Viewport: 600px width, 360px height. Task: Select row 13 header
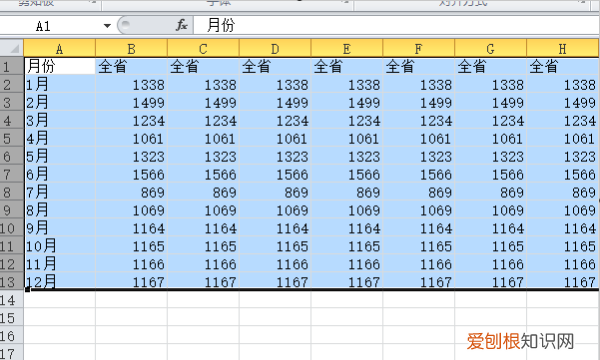click(x=11, y=282)
